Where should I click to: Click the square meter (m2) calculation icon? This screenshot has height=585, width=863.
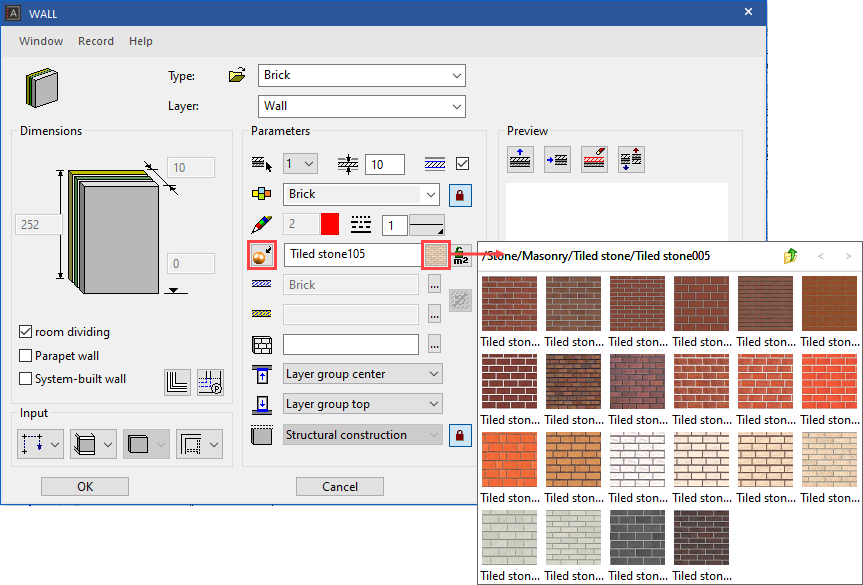click(x=460, y=255)
